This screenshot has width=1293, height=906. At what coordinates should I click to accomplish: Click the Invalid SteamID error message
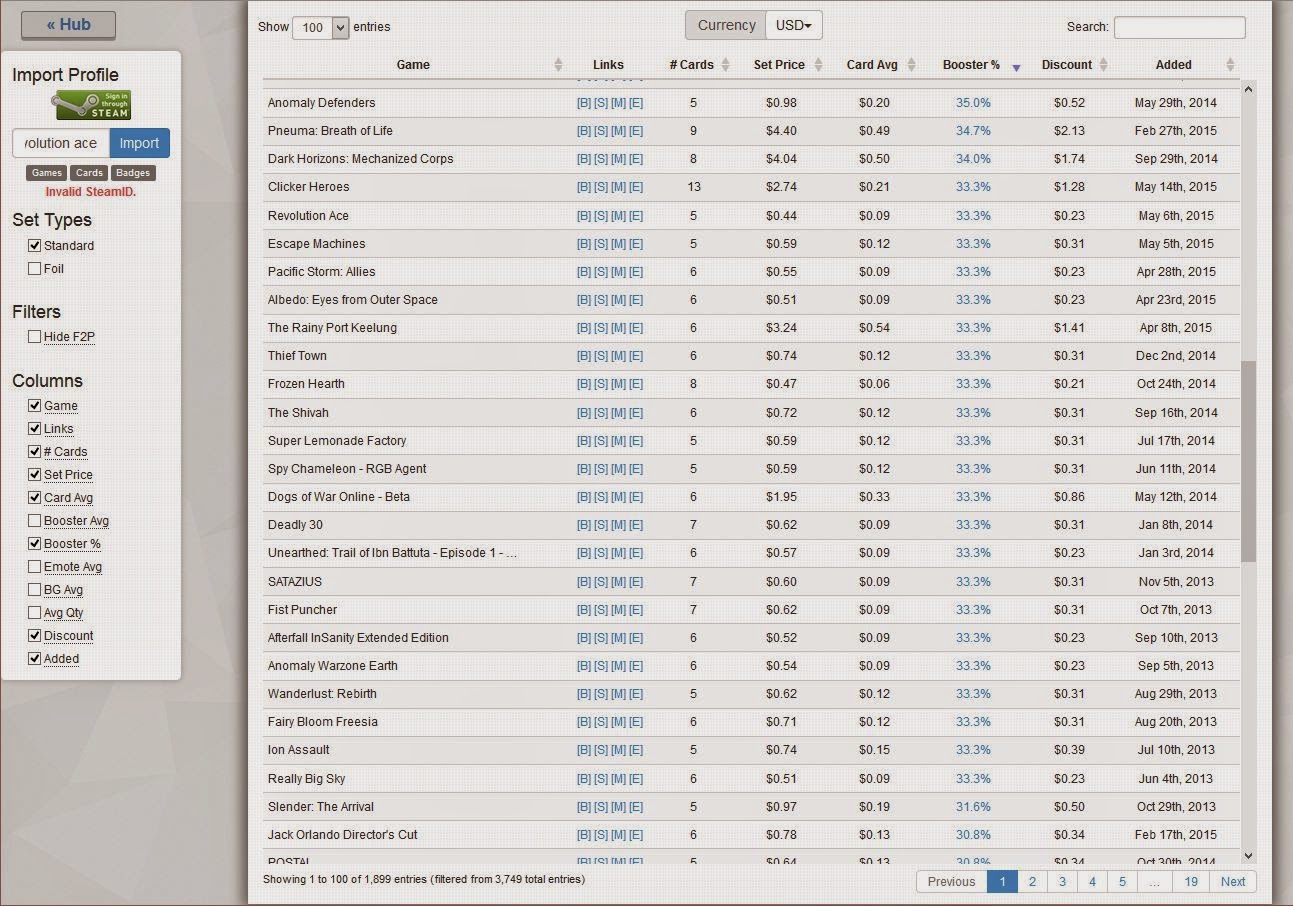pyautogui.click(x=91, y=192)
